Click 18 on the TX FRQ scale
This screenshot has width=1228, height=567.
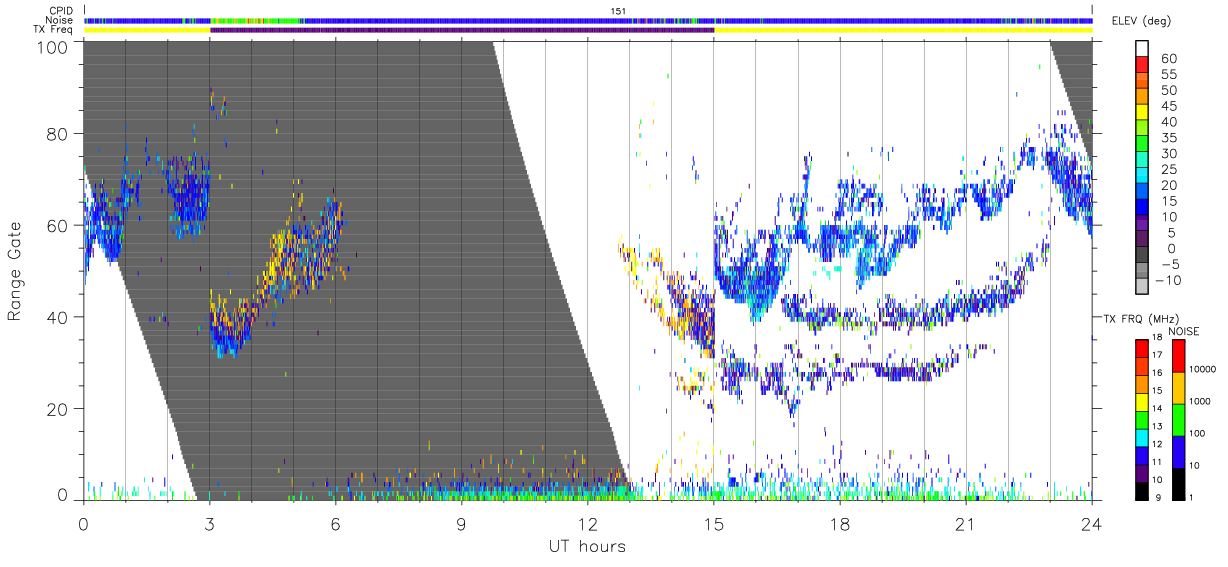[1157, 338]
